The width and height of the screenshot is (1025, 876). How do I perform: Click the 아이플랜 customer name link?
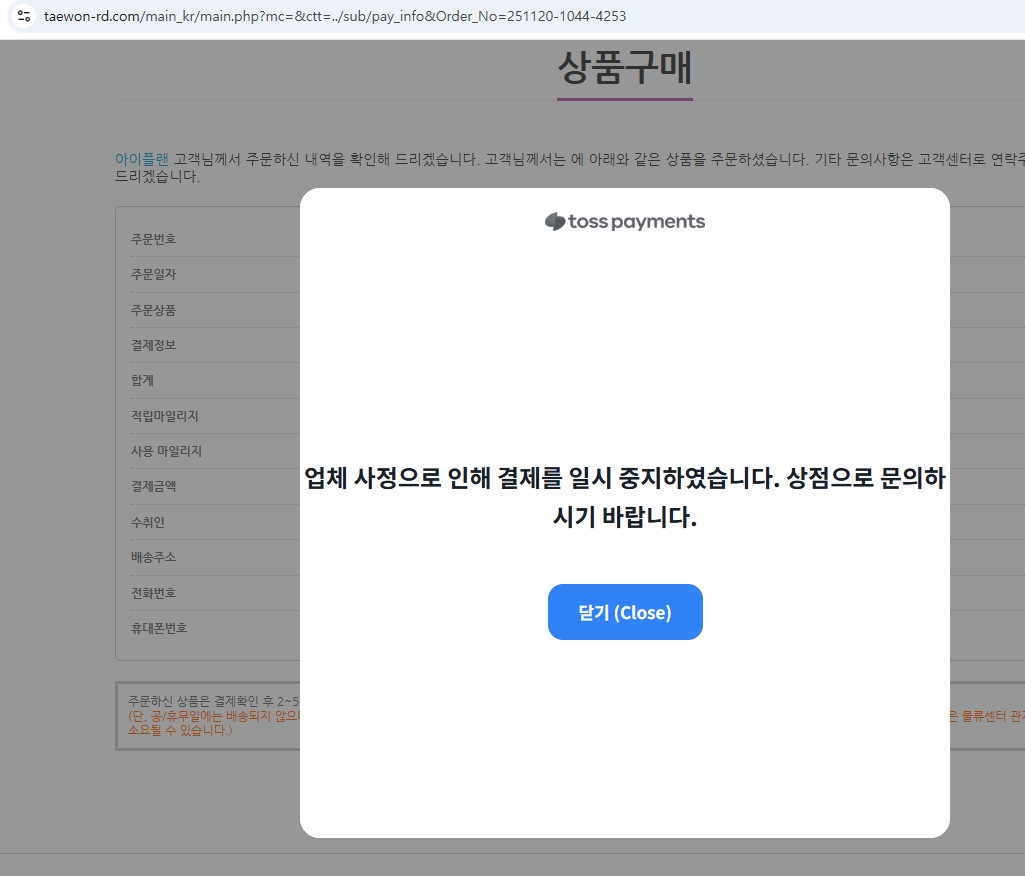(x=142, y=159)
